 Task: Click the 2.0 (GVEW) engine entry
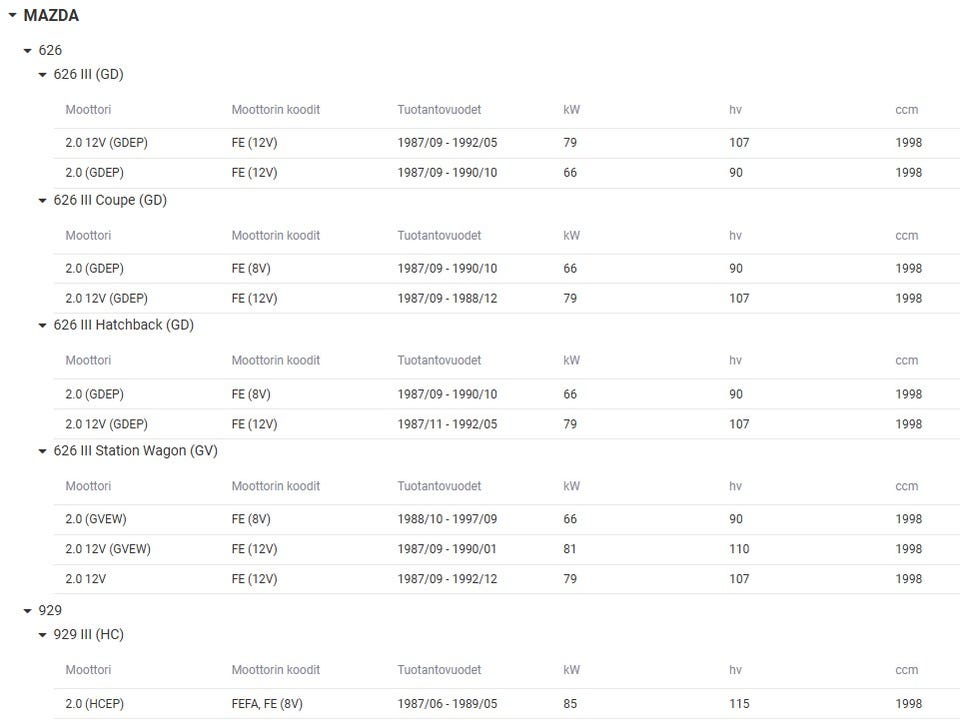96,519
